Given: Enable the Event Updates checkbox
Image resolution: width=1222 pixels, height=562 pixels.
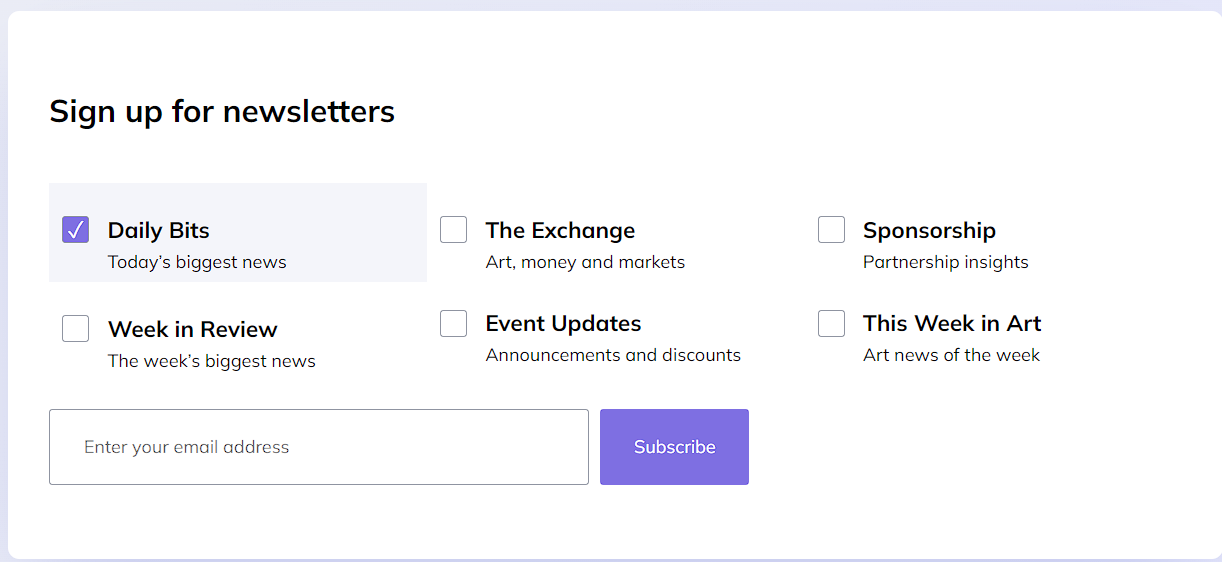Looking at the screenshot, I should pos(453,323).
